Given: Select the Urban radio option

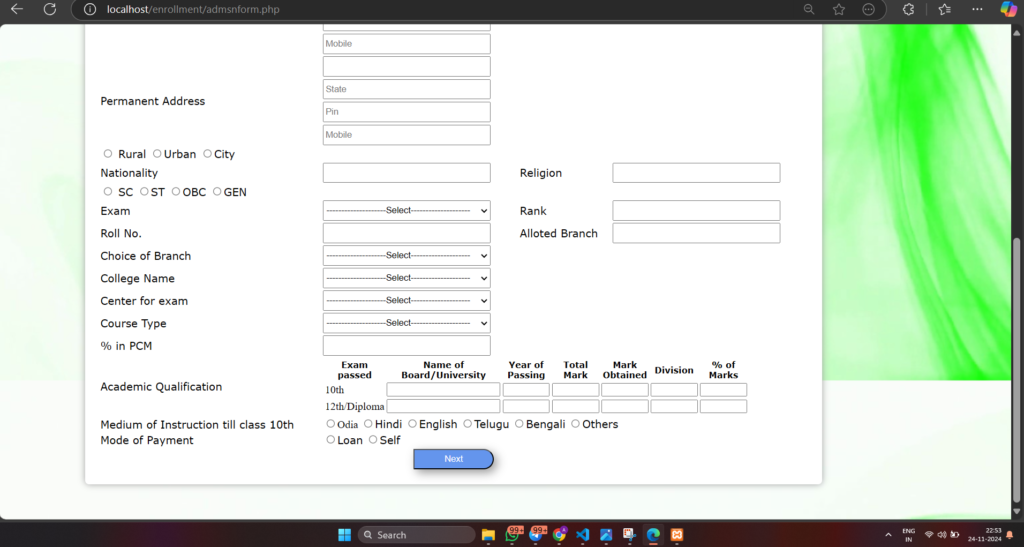Looking at the screenshot, I should 157,154.
